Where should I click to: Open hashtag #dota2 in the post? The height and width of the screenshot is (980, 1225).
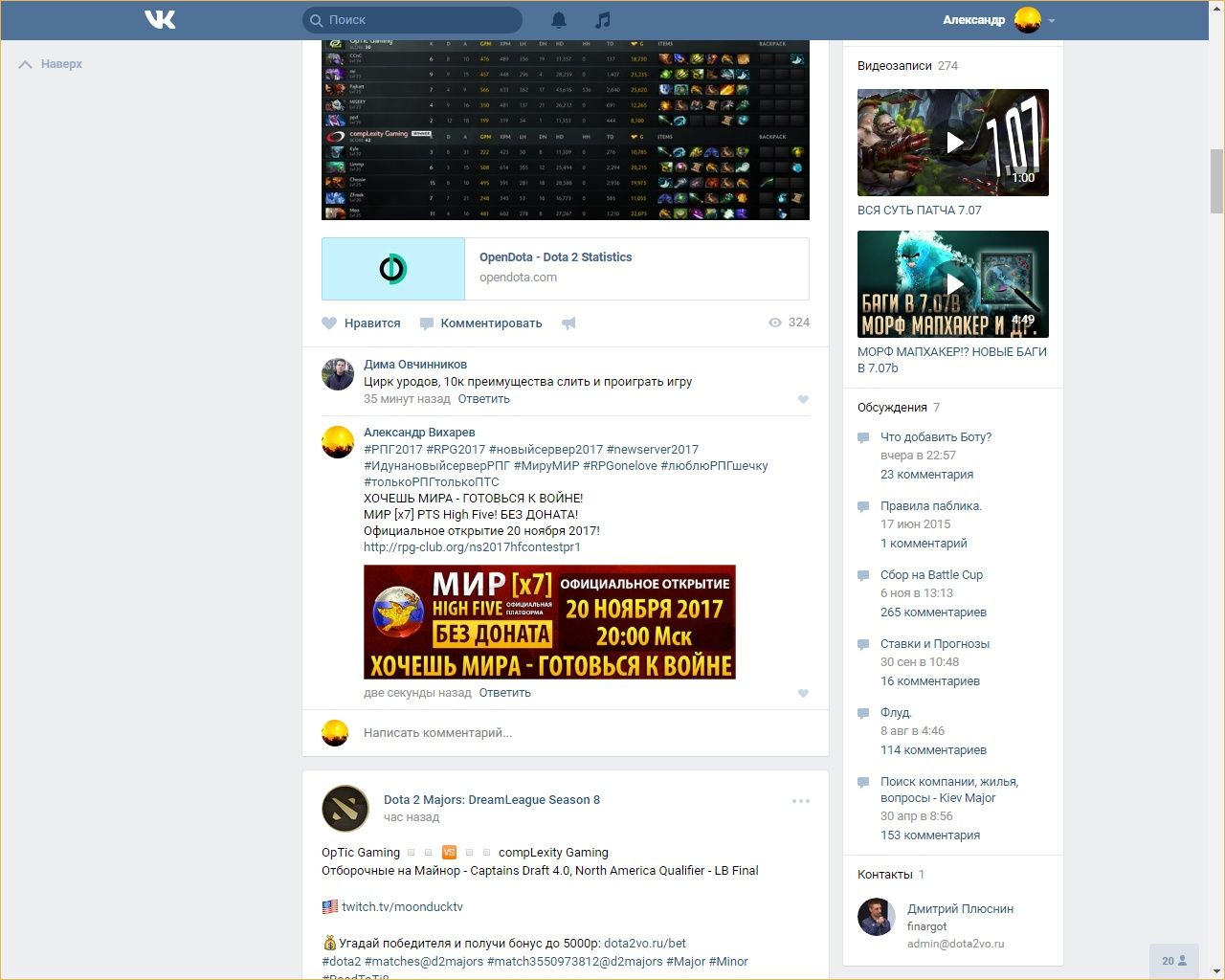click(x=342, y=962)
